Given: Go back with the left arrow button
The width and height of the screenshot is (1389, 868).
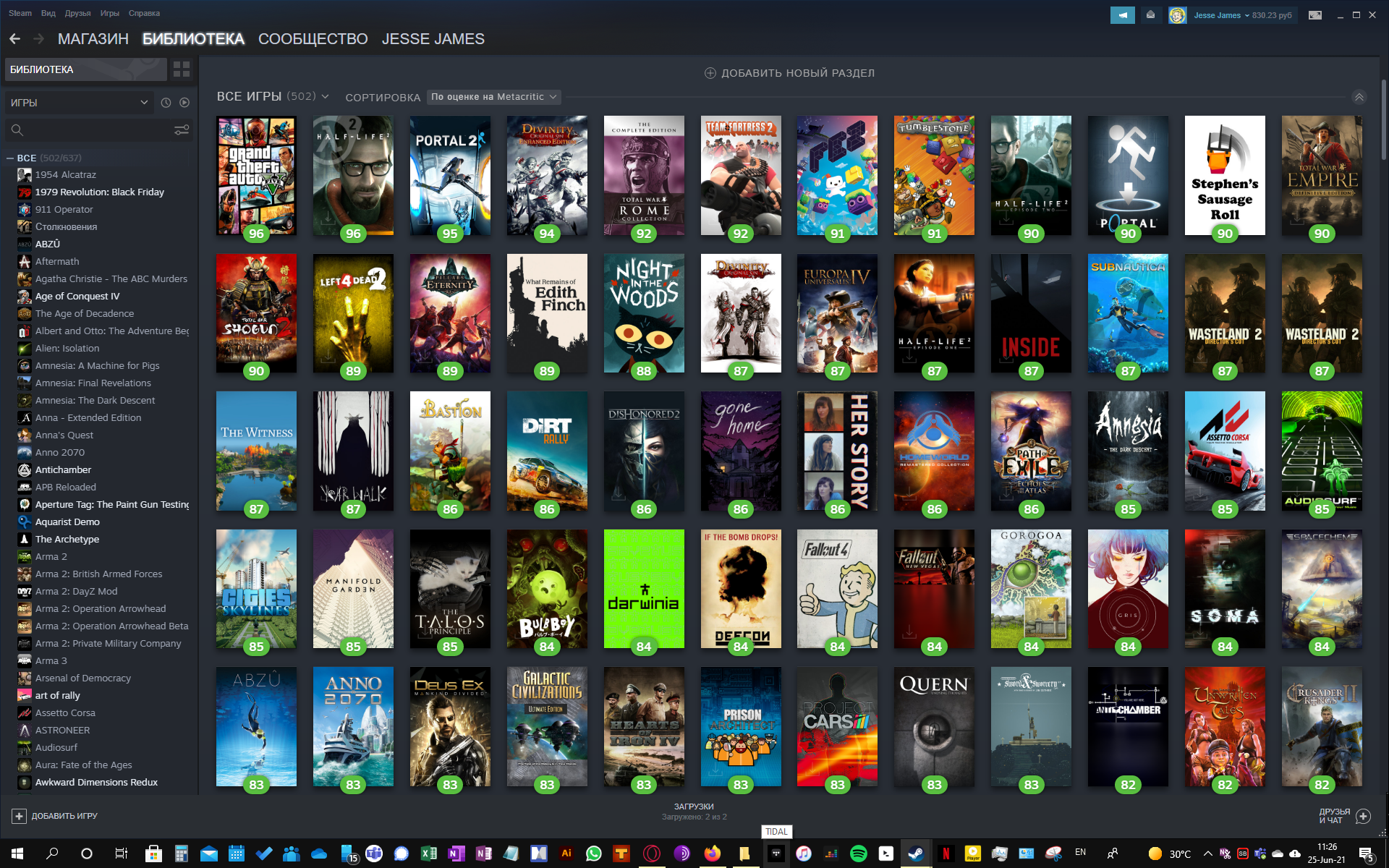Looking at the screenshot, I should (x=15, y=39).
